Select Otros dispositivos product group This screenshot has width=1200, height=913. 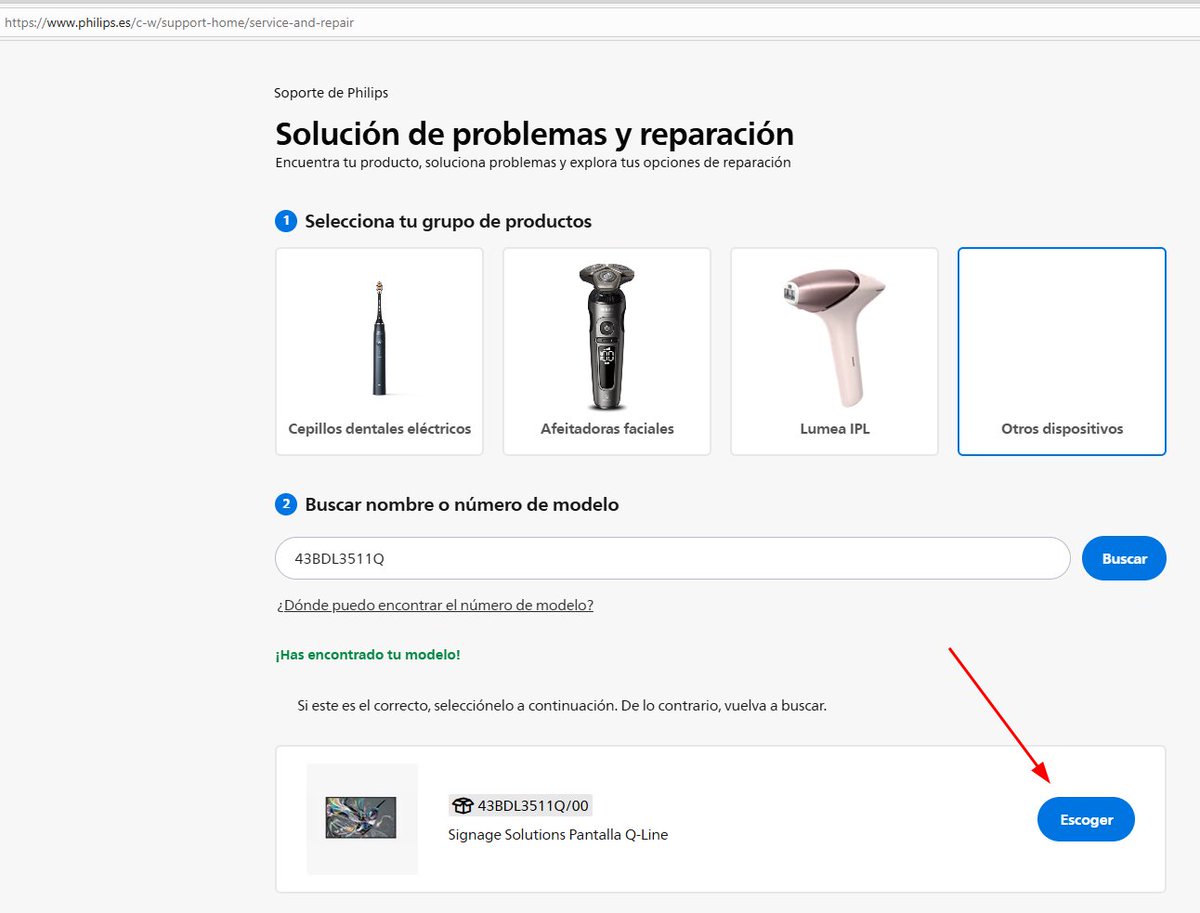point(1062,352)
